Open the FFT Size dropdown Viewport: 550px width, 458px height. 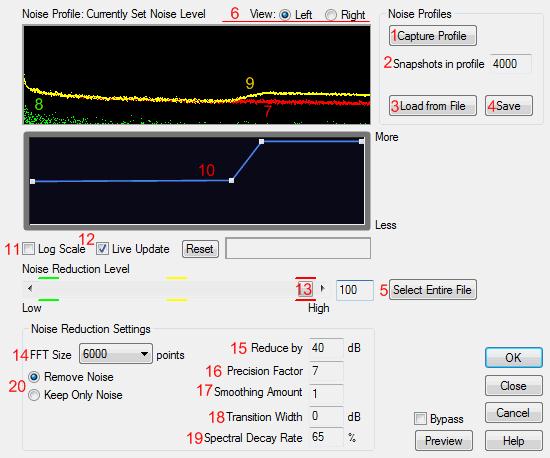116,354
